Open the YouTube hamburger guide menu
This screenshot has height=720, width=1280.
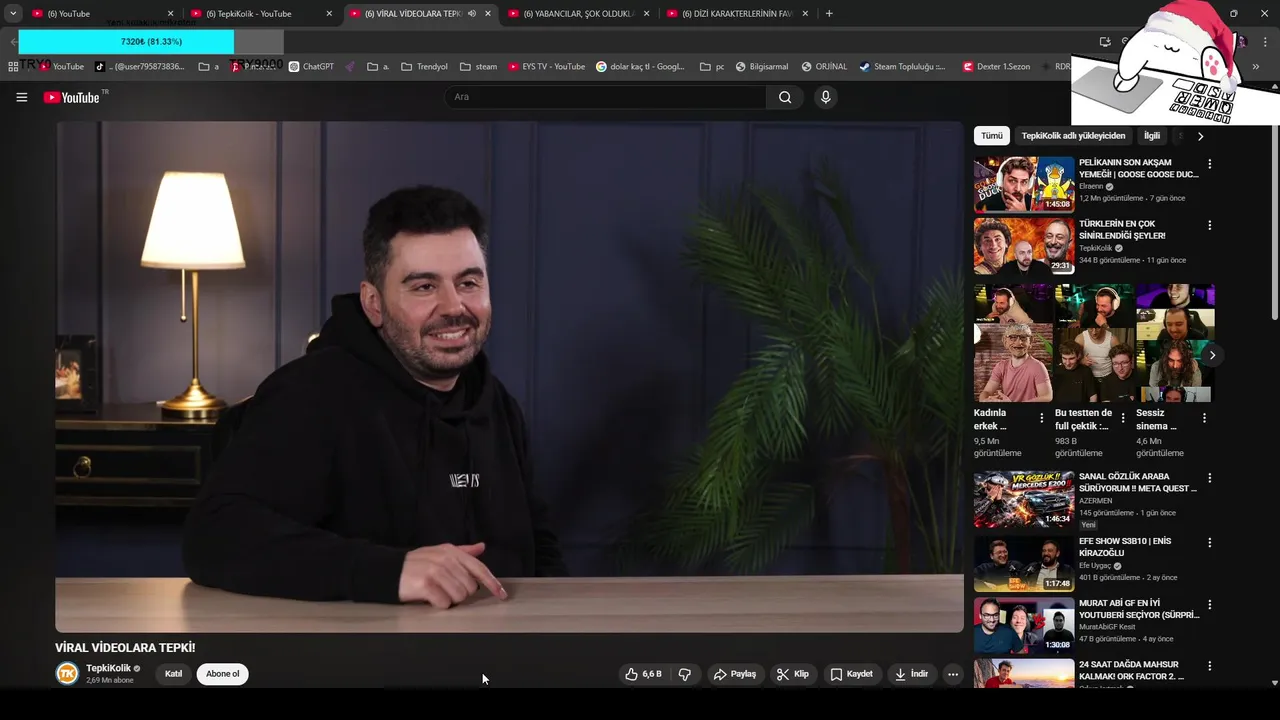[21, 97]
